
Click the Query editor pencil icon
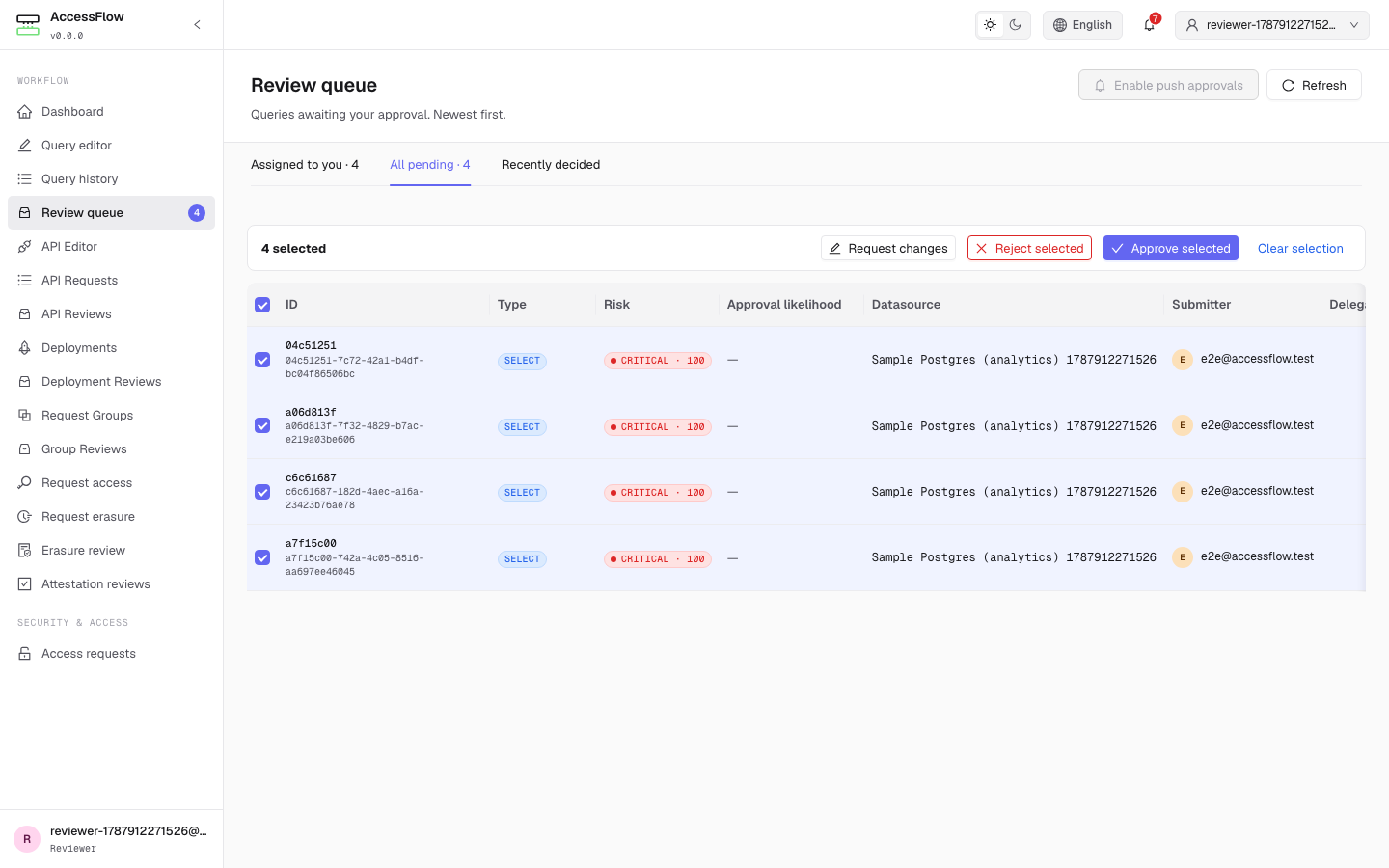pos(25,146)
